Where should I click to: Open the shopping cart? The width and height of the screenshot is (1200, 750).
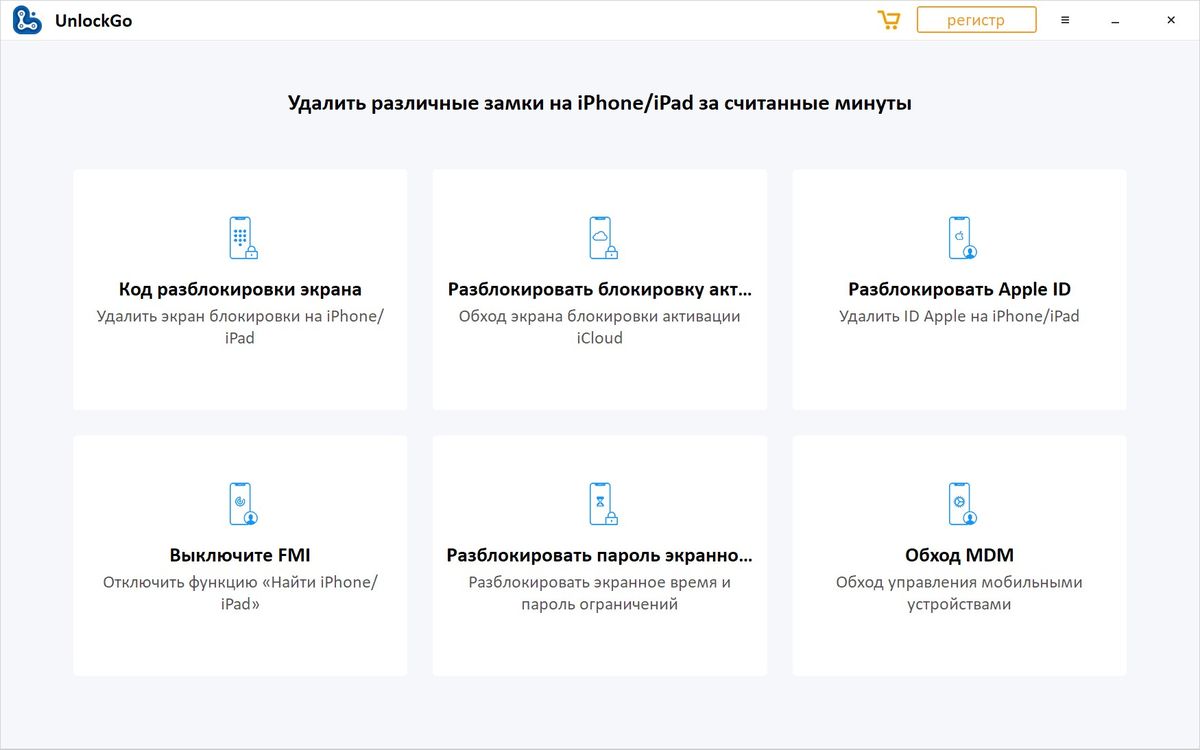coord(888,19)
